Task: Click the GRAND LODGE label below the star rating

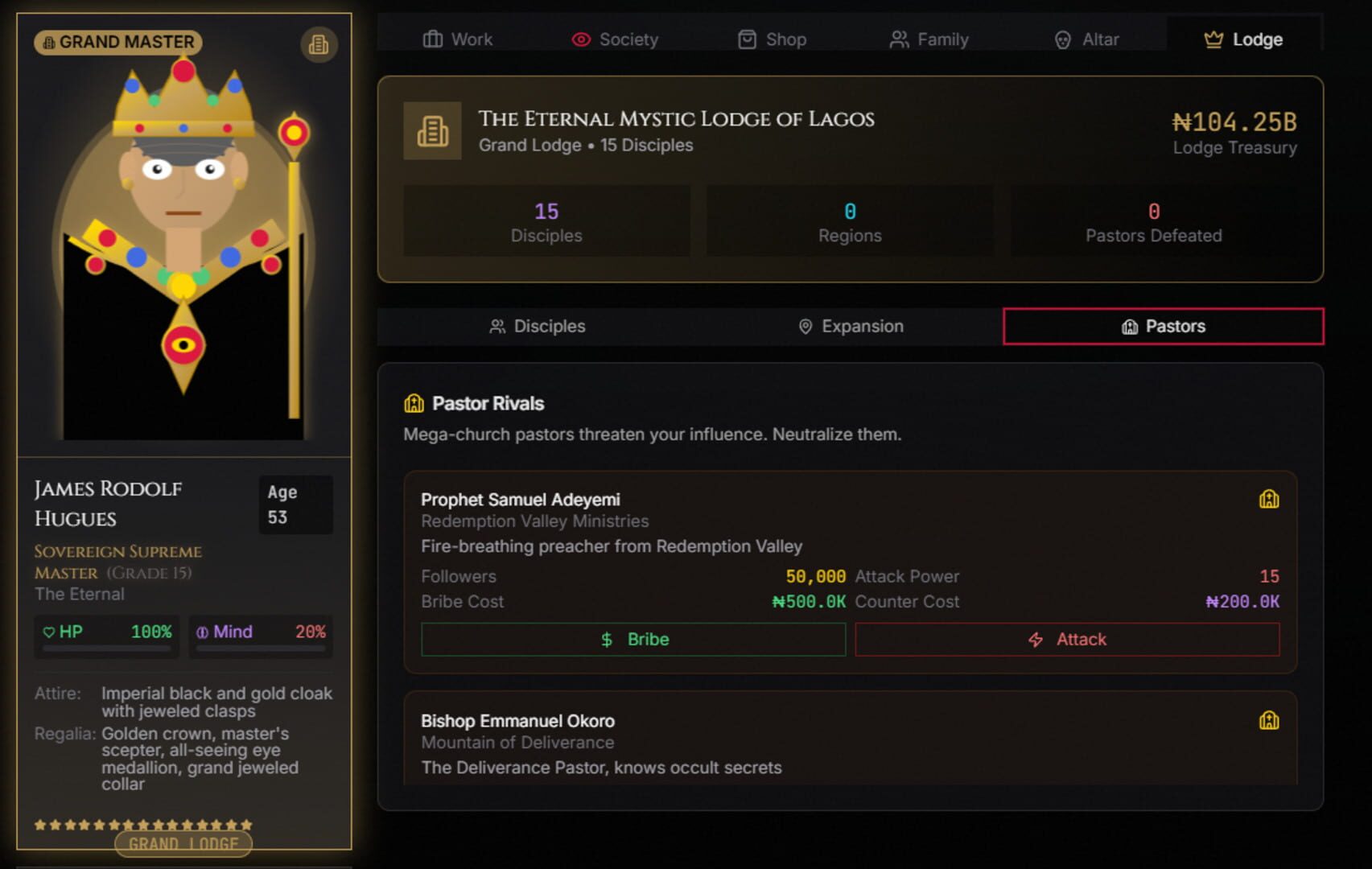Action: tap(183, 843)
